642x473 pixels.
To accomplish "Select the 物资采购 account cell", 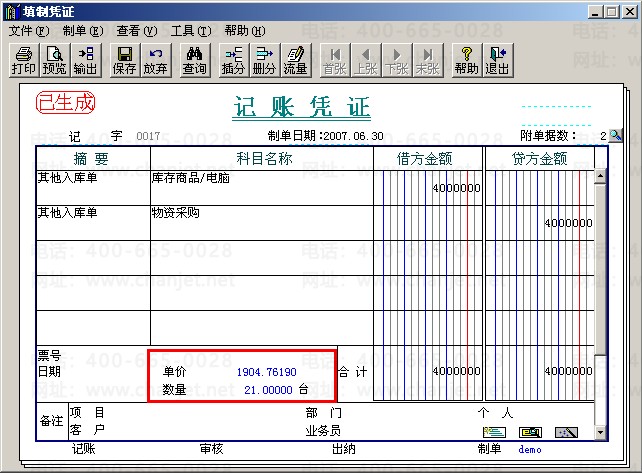I will 262,223.
